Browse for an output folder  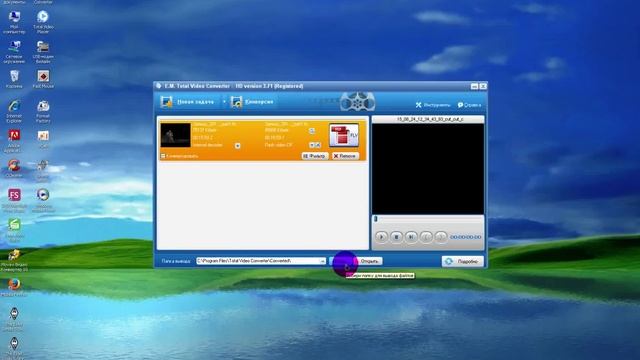[x=343, y=261]
